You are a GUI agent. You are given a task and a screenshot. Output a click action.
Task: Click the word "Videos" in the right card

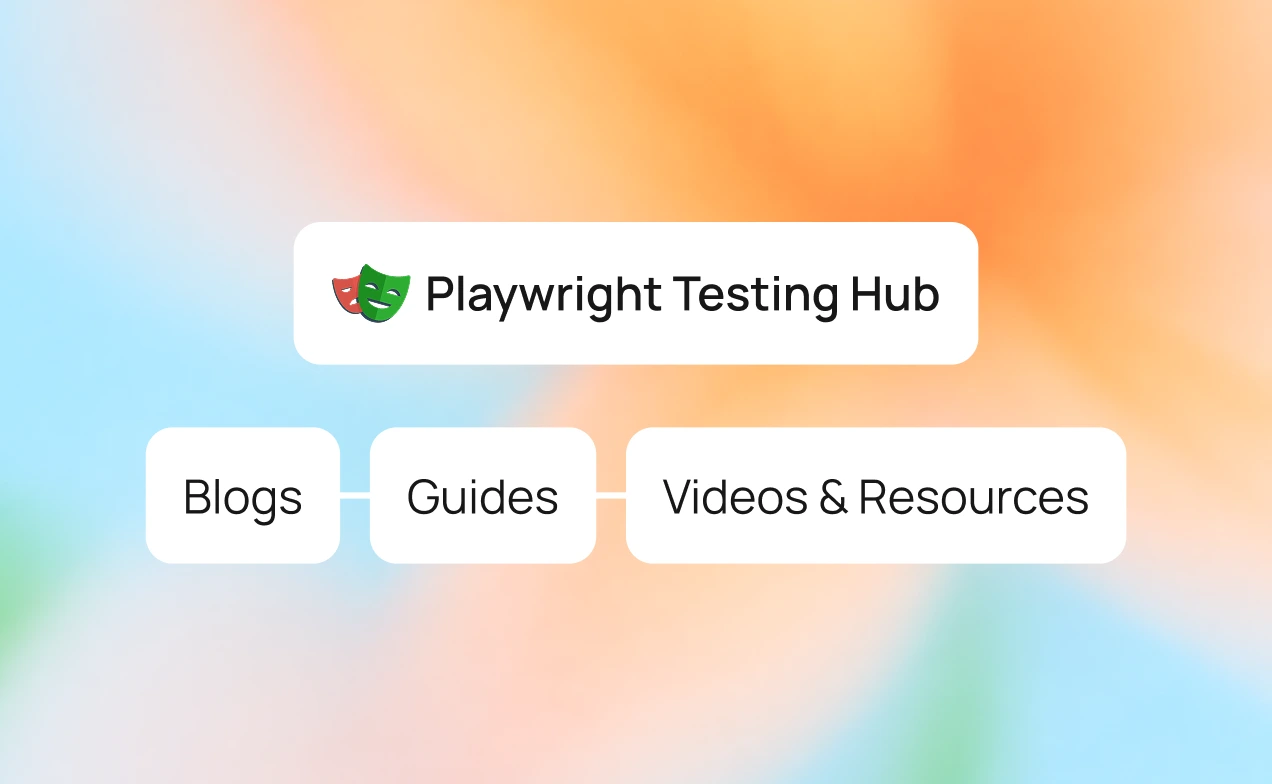coord(735,497)
